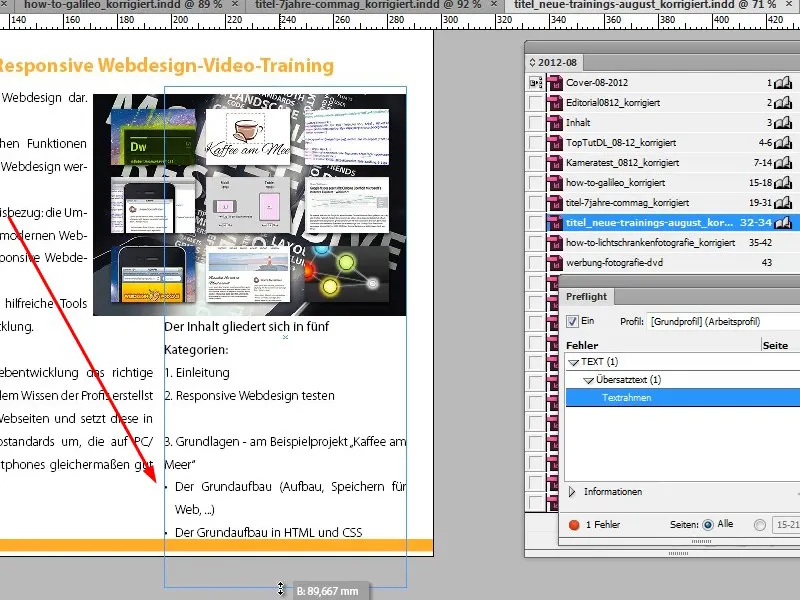Select the Preflight panel tab
The height and width of the screenshot is (600, 800).
click(586, 296)
